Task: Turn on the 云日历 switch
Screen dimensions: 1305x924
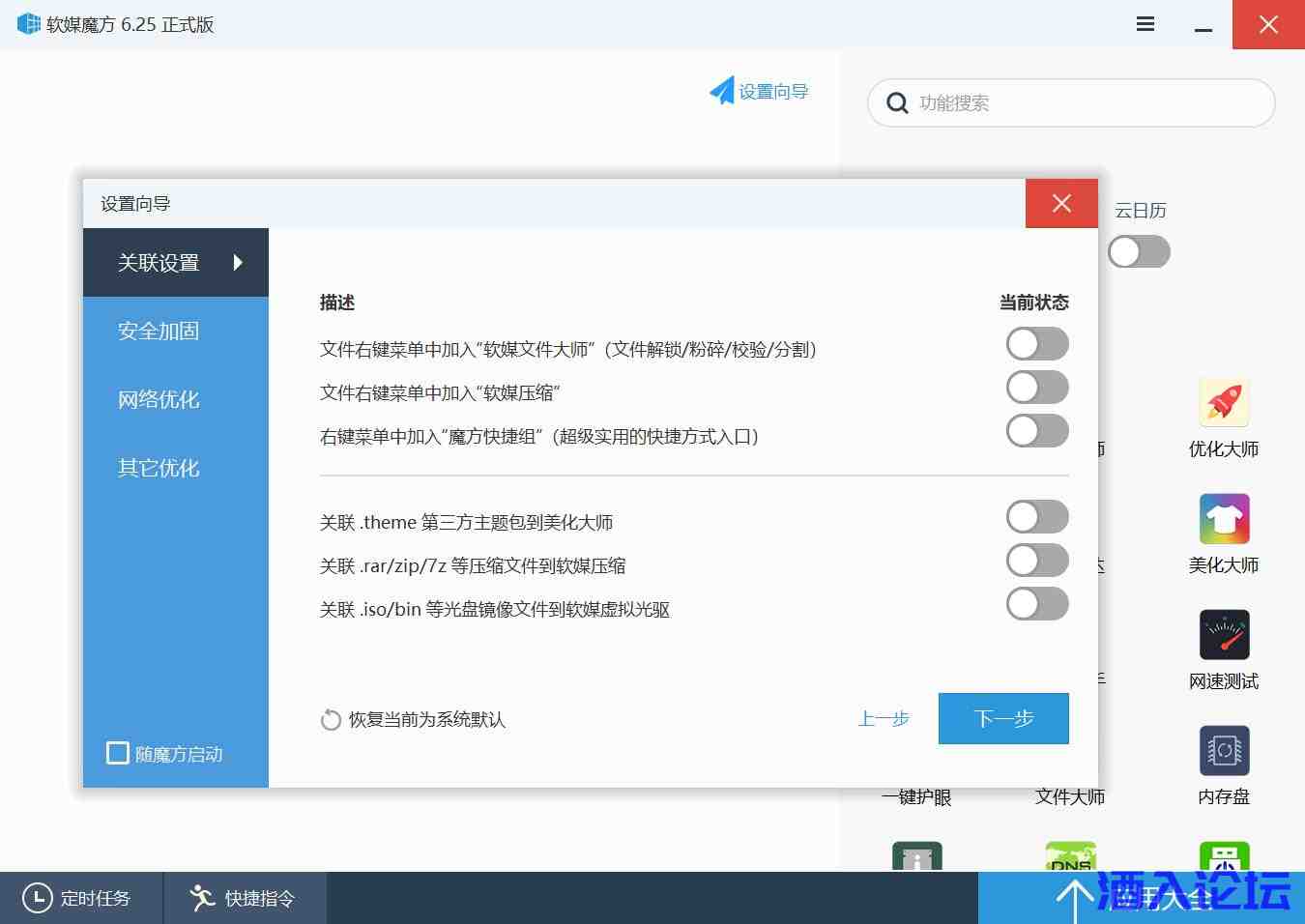Action: point(1139,252)
